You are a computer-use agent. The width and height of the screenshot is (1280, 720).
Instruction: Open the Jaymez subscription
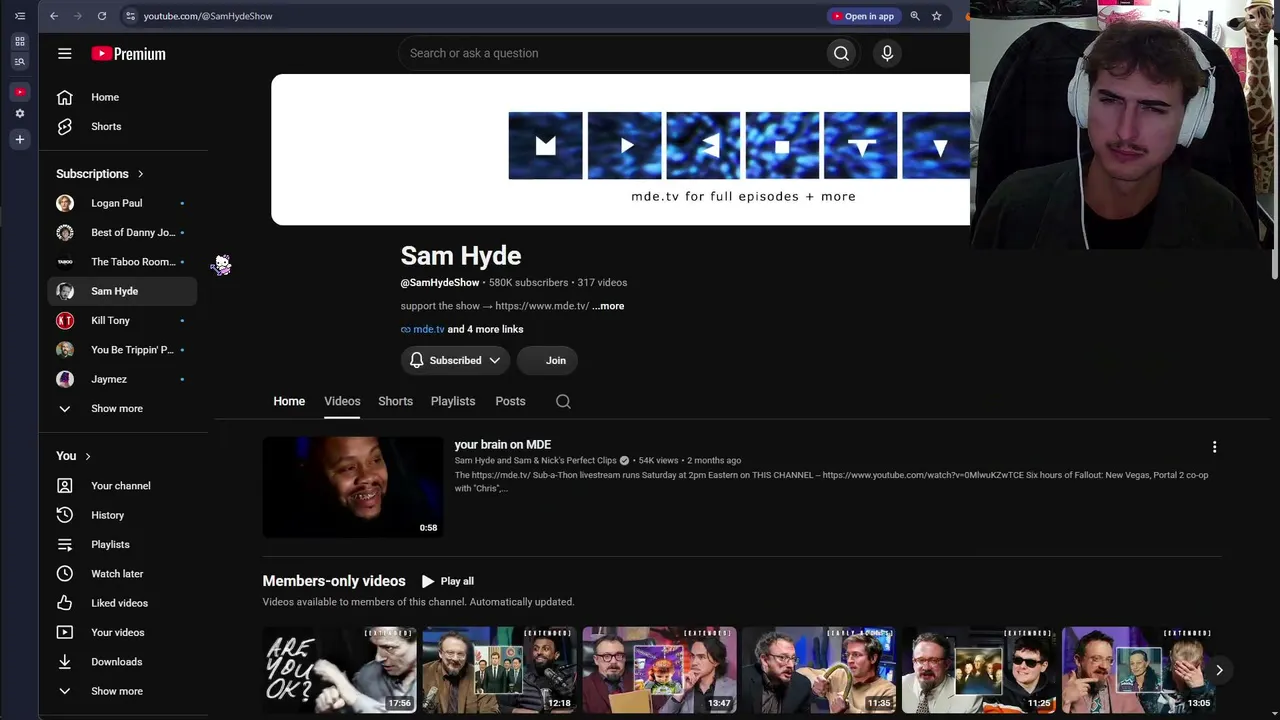(x=122, y=379)
